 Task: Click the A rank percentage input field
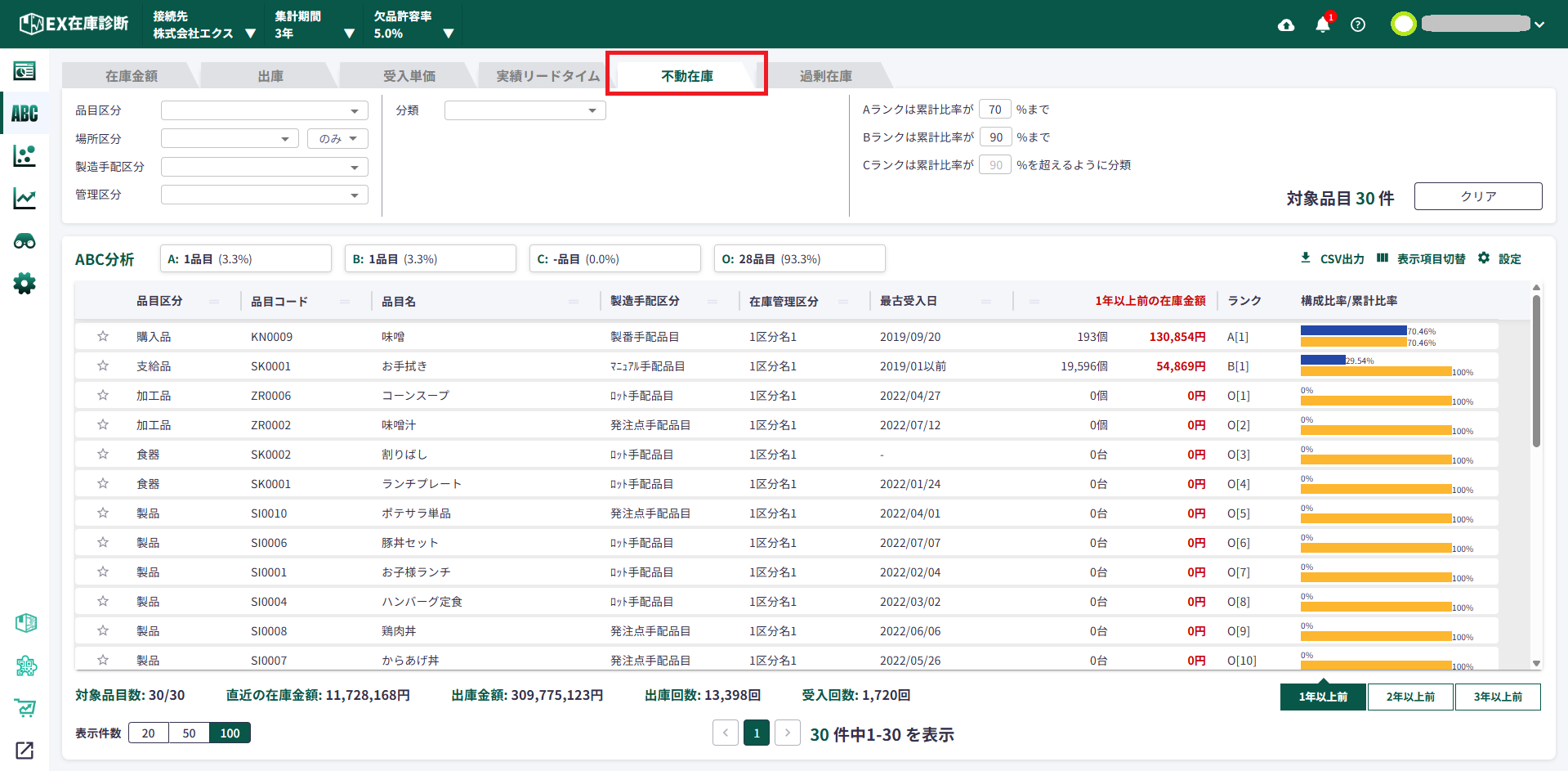(x=994, y=110)
